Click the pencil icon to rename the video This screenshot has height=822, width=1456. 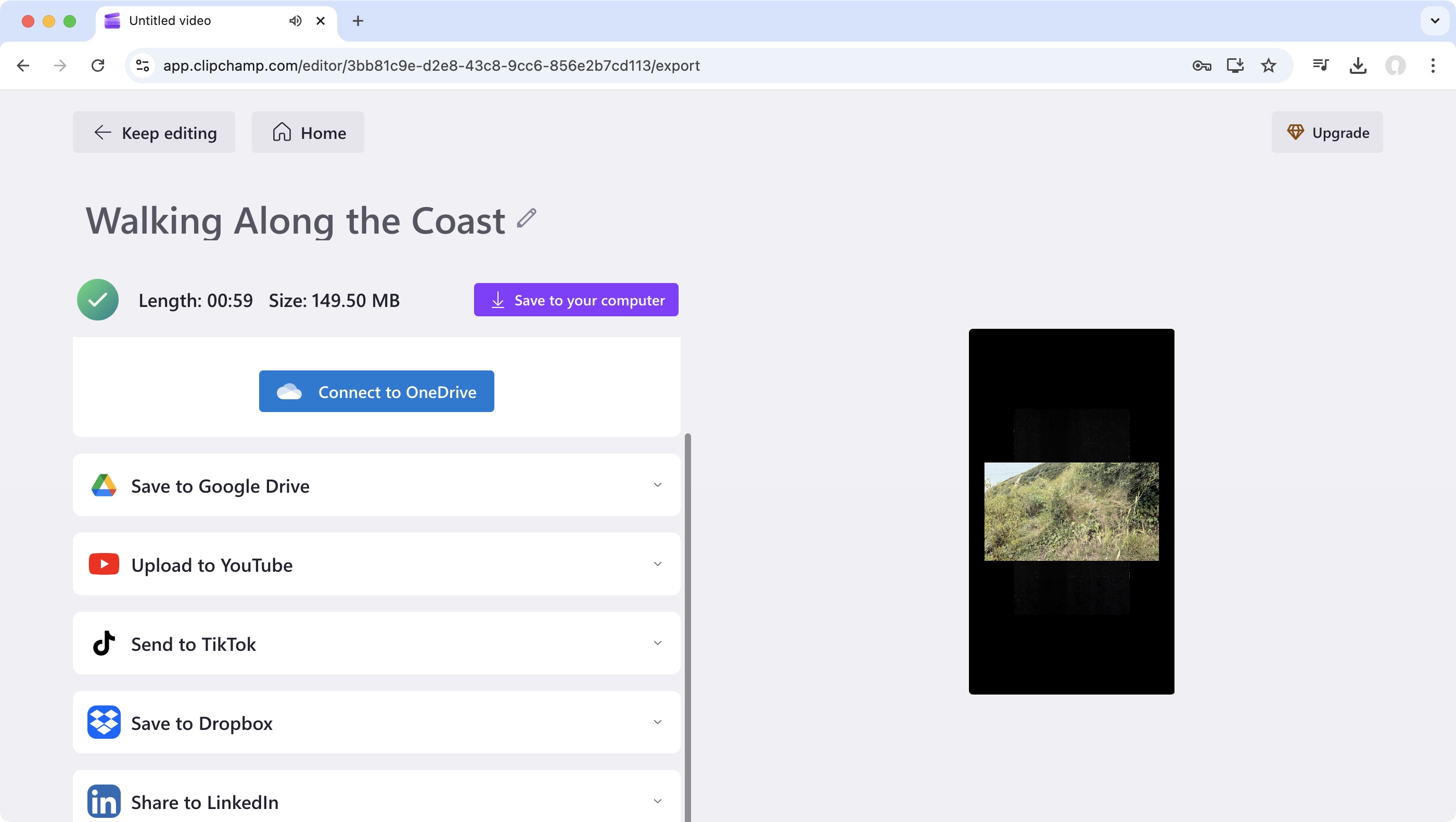click(x=527, y=219)
